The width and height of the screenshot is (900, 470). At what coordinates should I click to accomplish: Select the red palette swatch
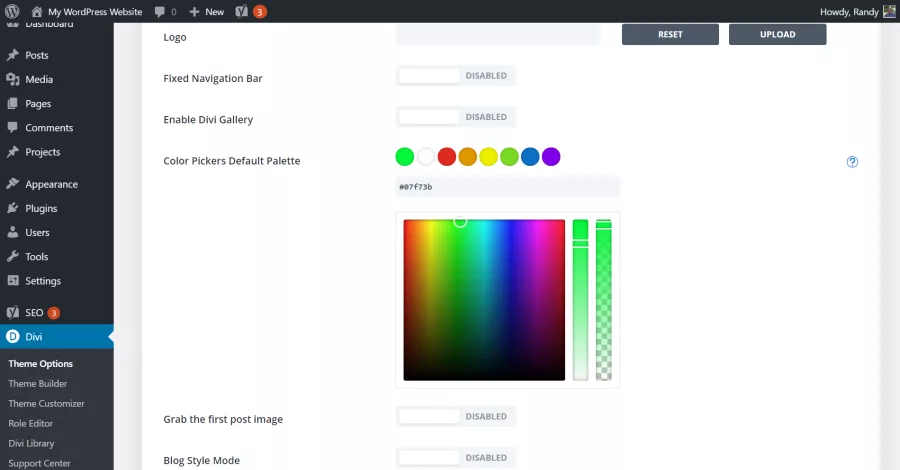(x=447, y=157)
